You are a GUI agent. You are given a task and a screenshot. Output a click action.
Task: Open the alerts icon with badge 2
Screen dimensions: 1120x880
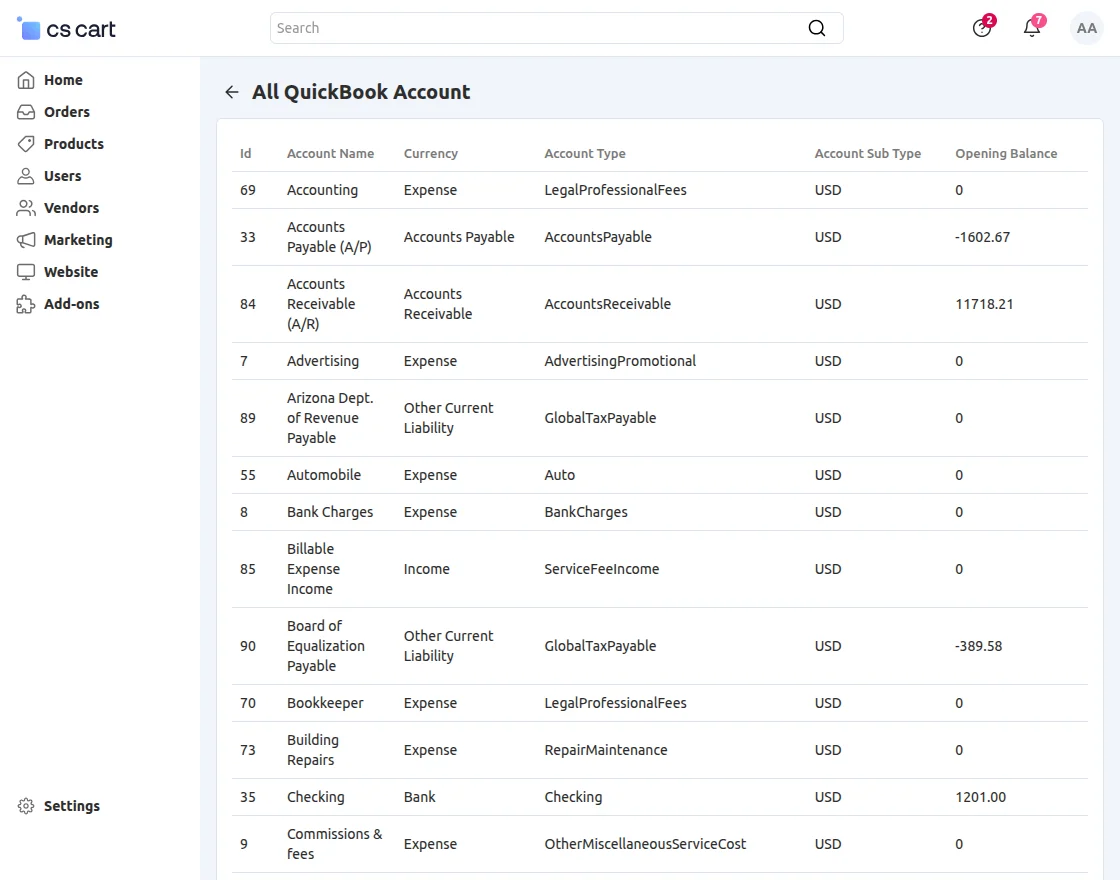[981, 28]
